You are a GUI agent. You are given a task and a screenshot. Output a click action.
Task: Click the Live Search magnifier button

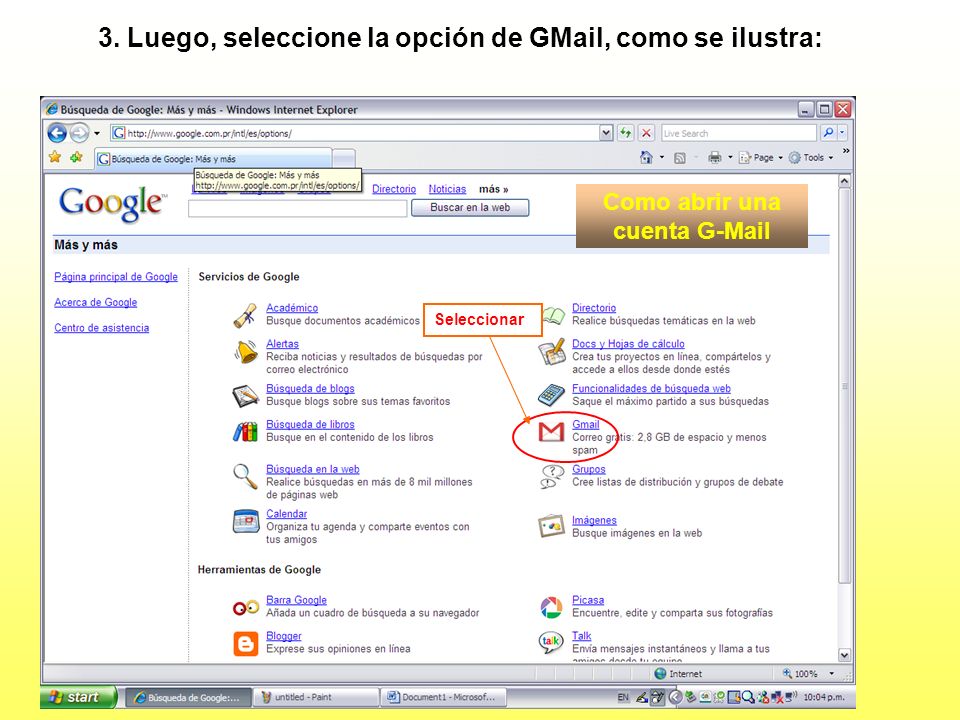point(828,132)
